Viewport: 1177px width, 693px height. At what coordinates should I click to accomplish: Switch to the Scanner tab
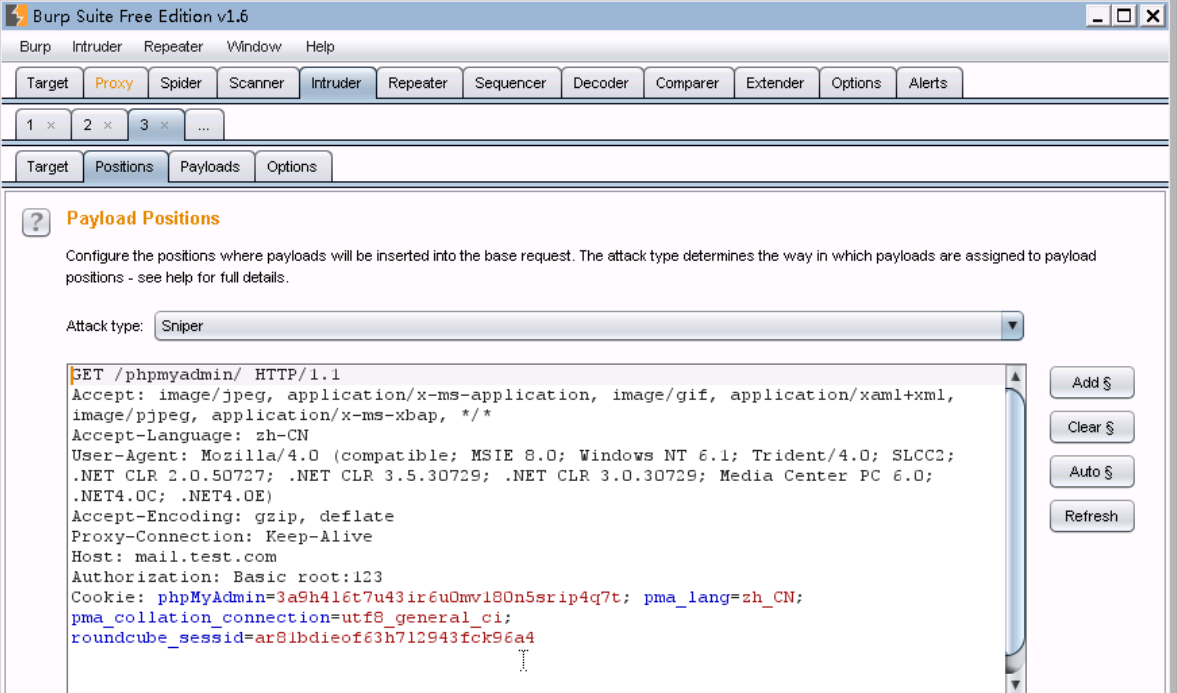(257, 83)
